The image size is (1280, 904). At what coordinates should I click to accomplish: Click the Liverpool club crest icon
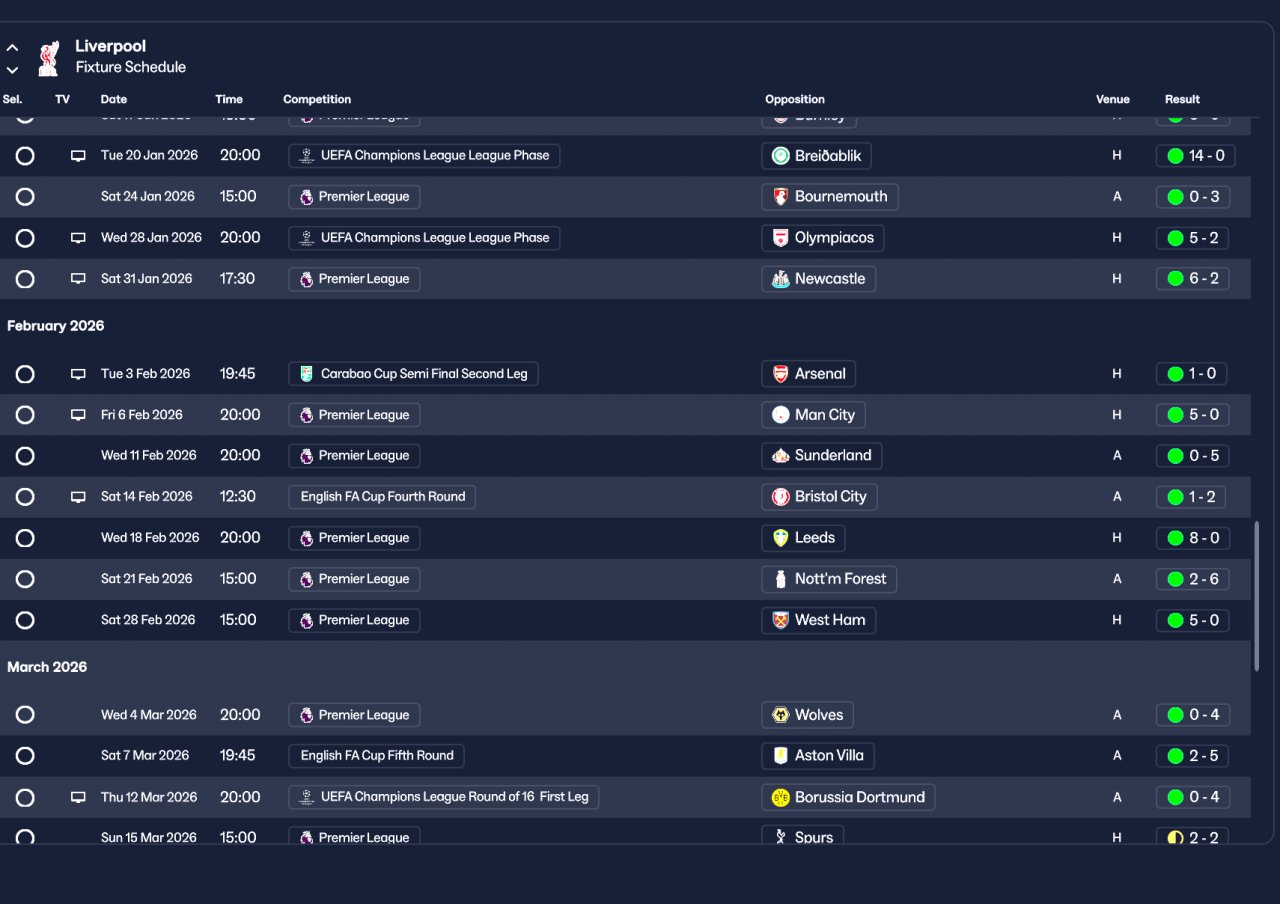(x=48, y=58)
